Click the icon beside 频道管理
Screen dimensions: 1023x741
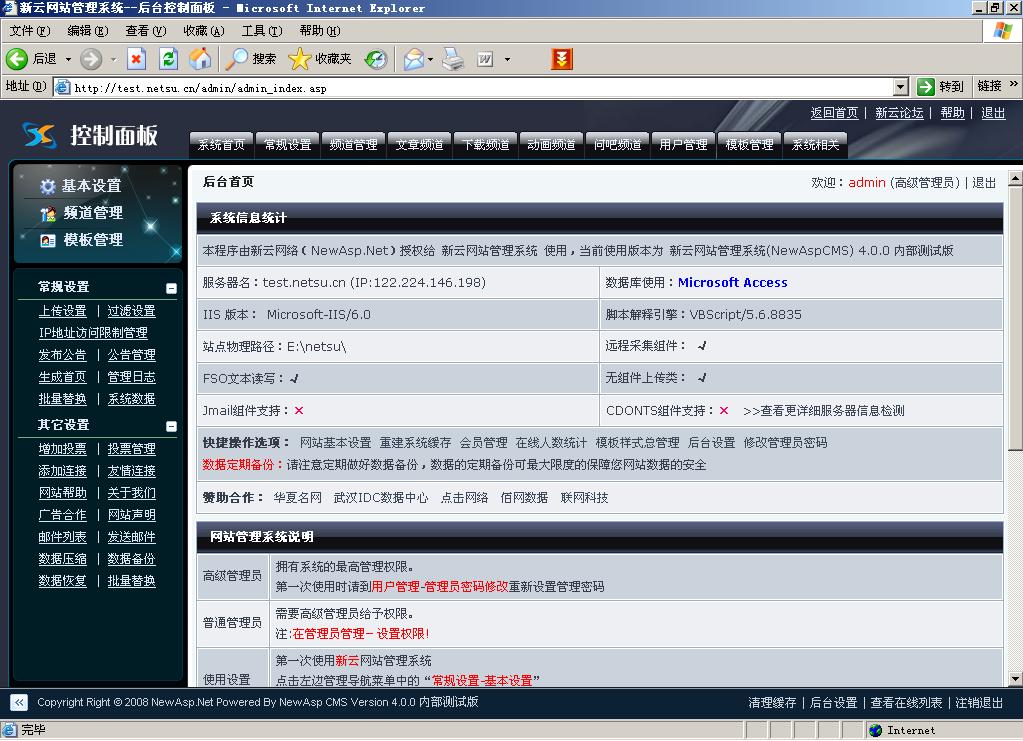[48, 213]
